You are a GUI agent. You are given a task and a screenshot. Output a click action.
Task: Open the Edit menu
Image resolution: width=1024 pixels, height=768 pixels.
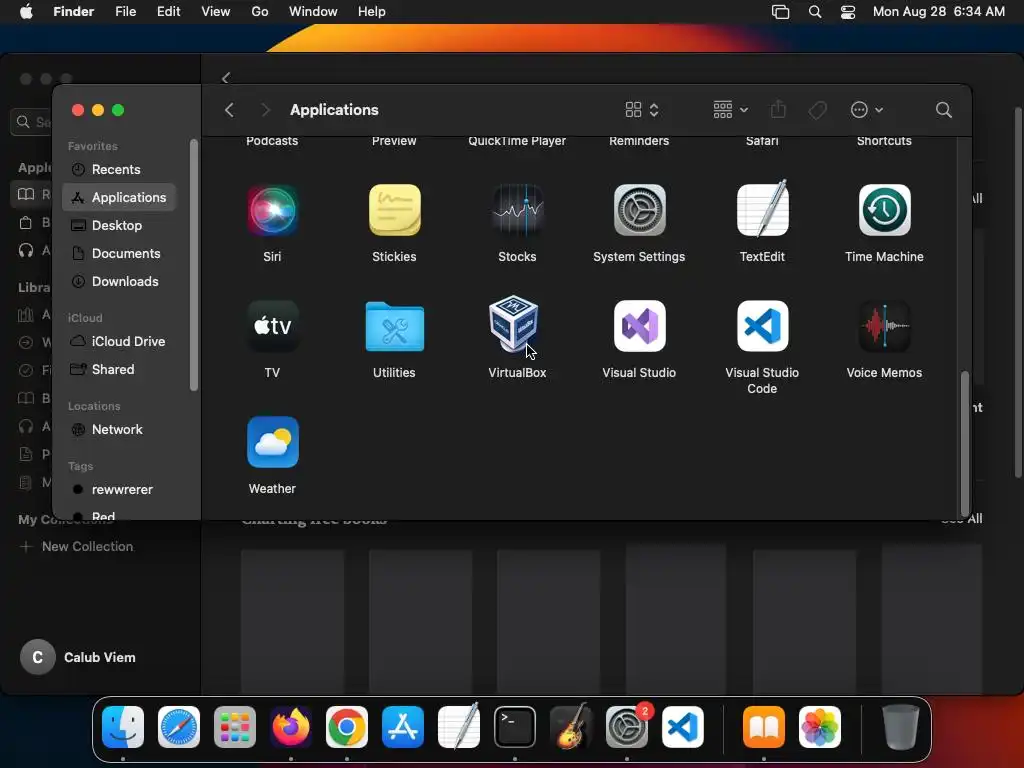(168, 12)
